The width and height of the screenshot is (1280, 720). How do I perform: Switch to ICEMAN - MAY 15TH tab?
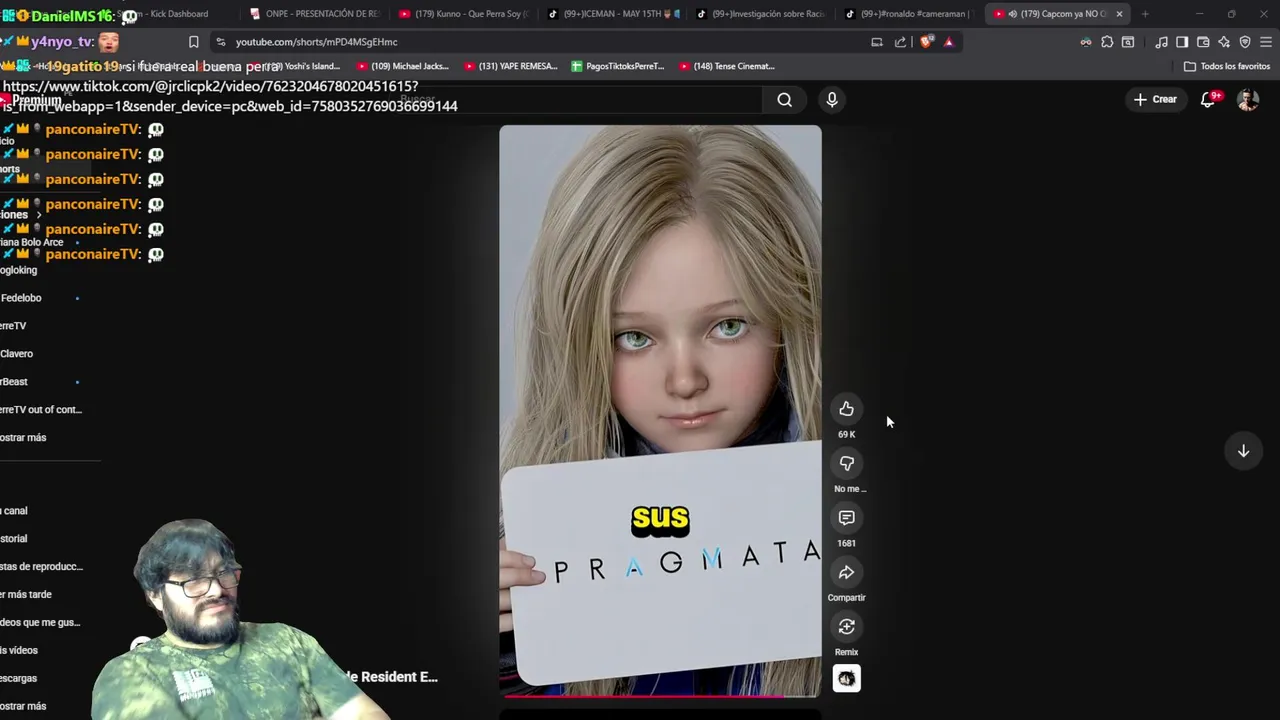tap(613, 14)
